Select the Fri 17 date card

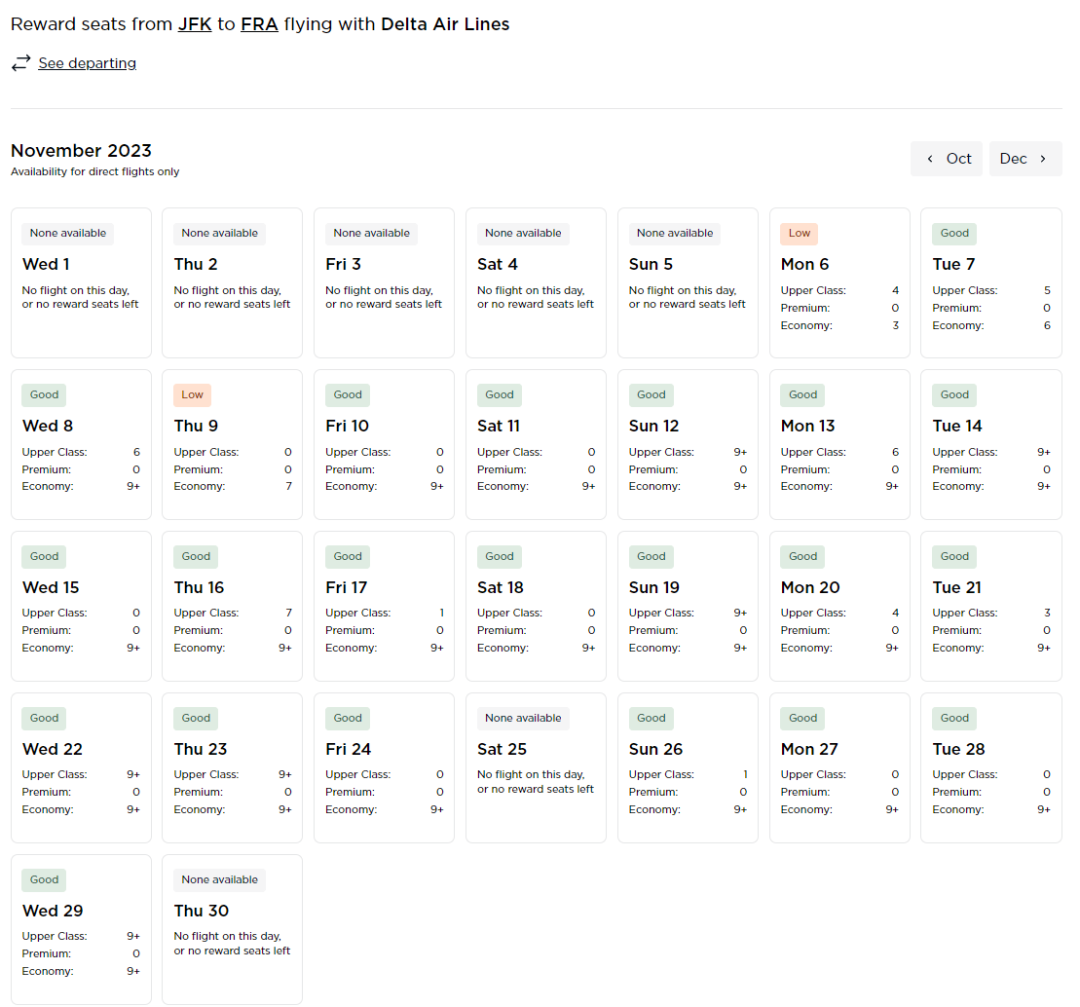click(x=384, y=606)
